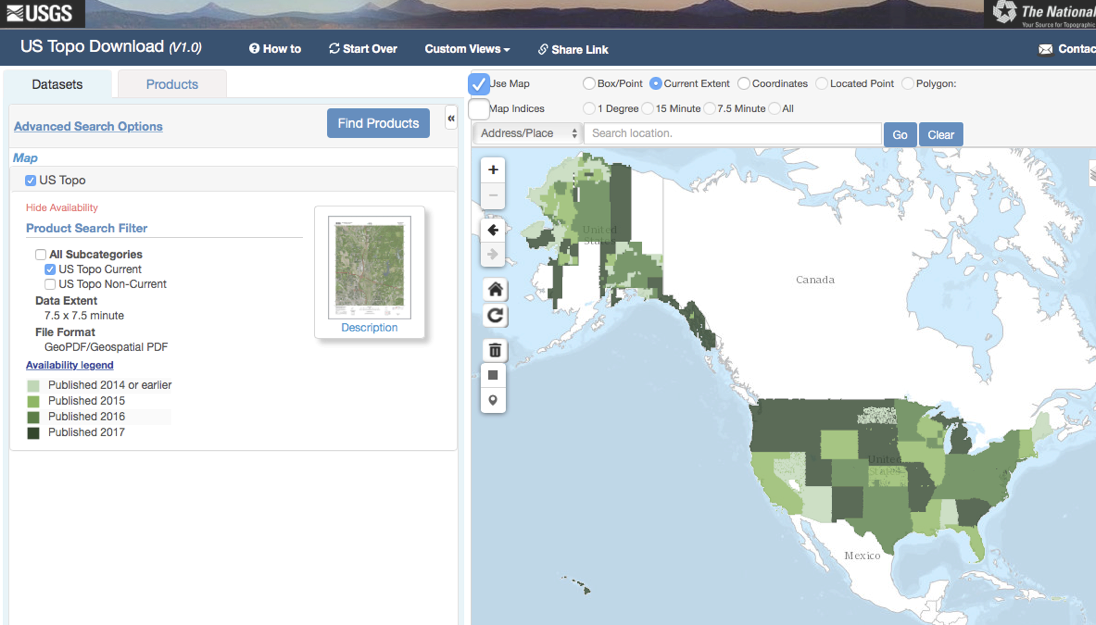Viewport: 1096px width, 625px height.
Task: Zoom out on the map
Action: point(493,195)
